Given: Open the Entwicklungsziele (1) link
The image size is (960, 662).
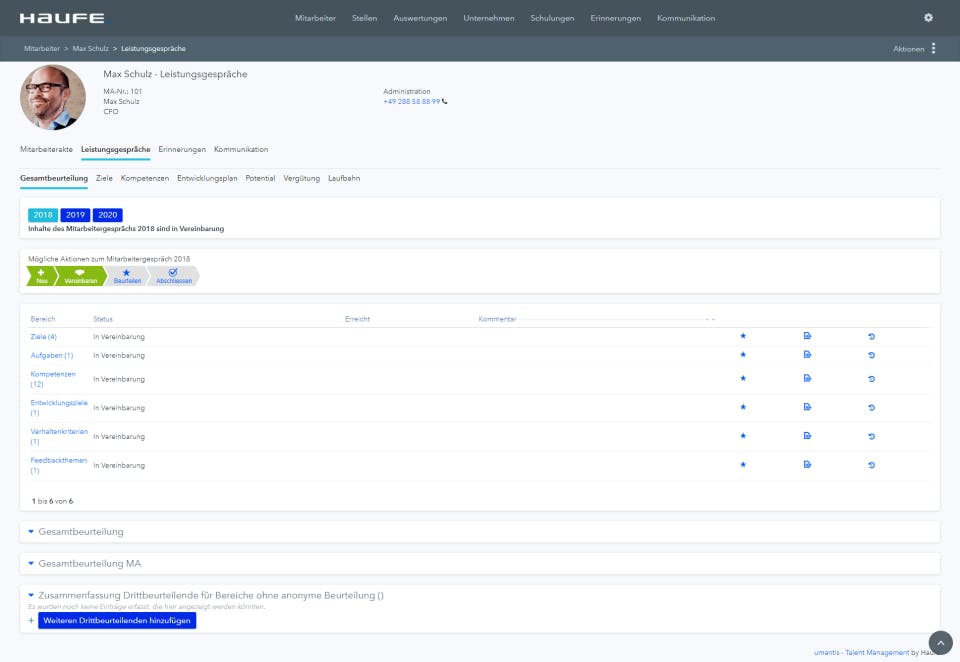Looking at the screenshot, I should click(x=59, y=408).
